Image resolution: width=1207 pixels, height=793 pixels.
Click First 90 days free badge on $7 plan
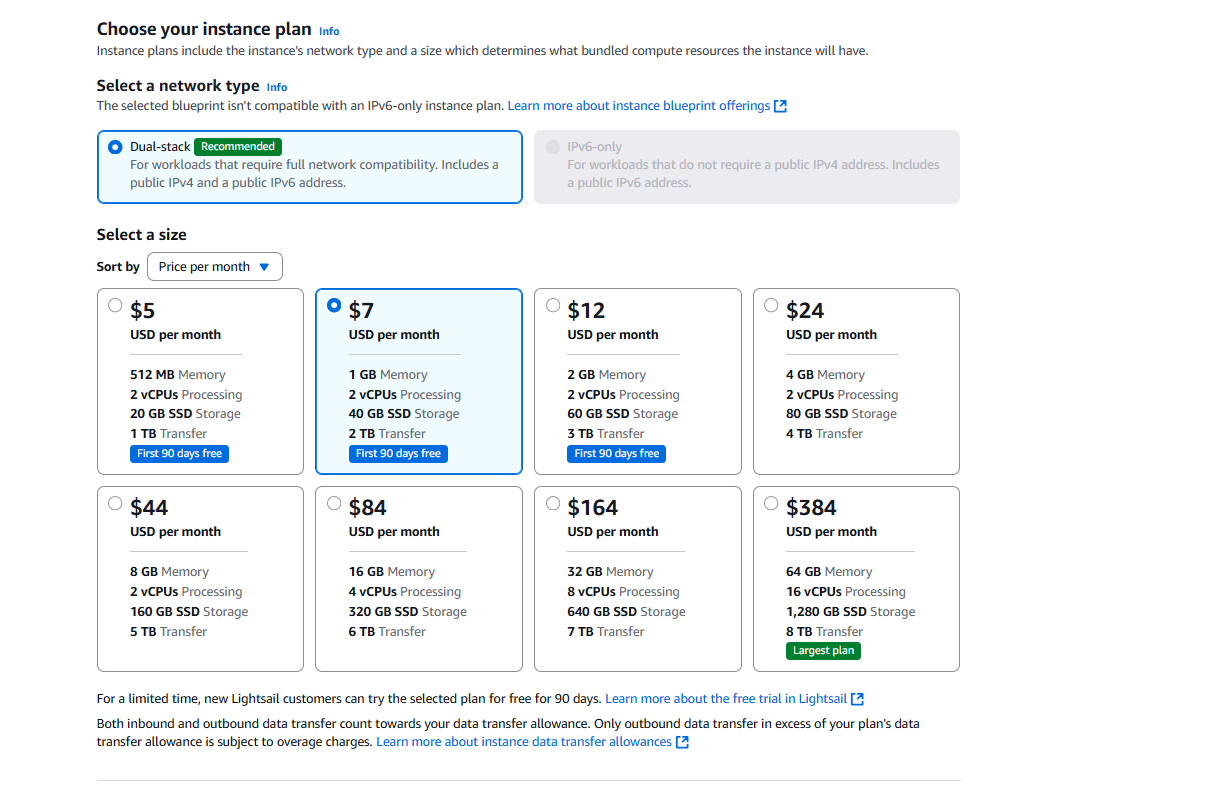click(x=398, y=454)
